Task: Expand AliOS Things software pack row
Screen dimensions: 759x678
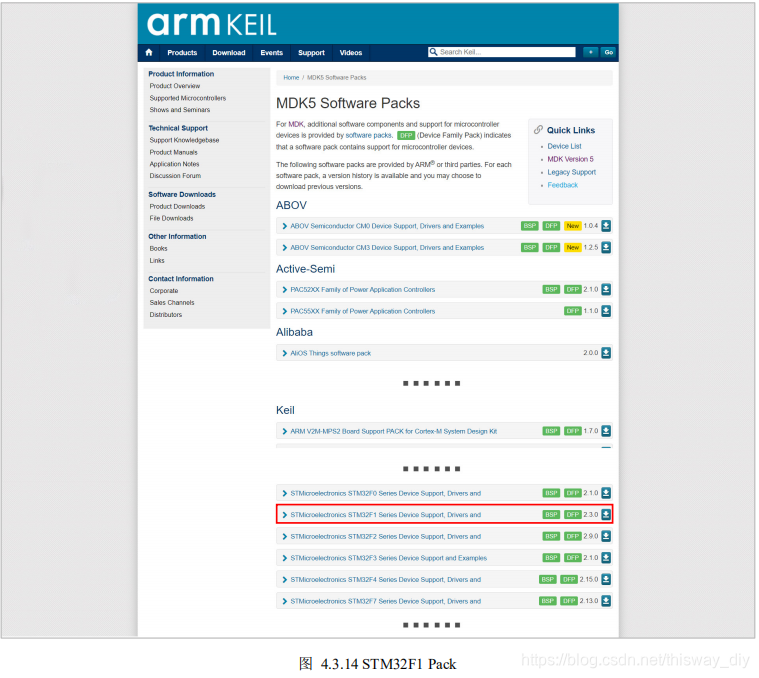Action: pos(285,353)
